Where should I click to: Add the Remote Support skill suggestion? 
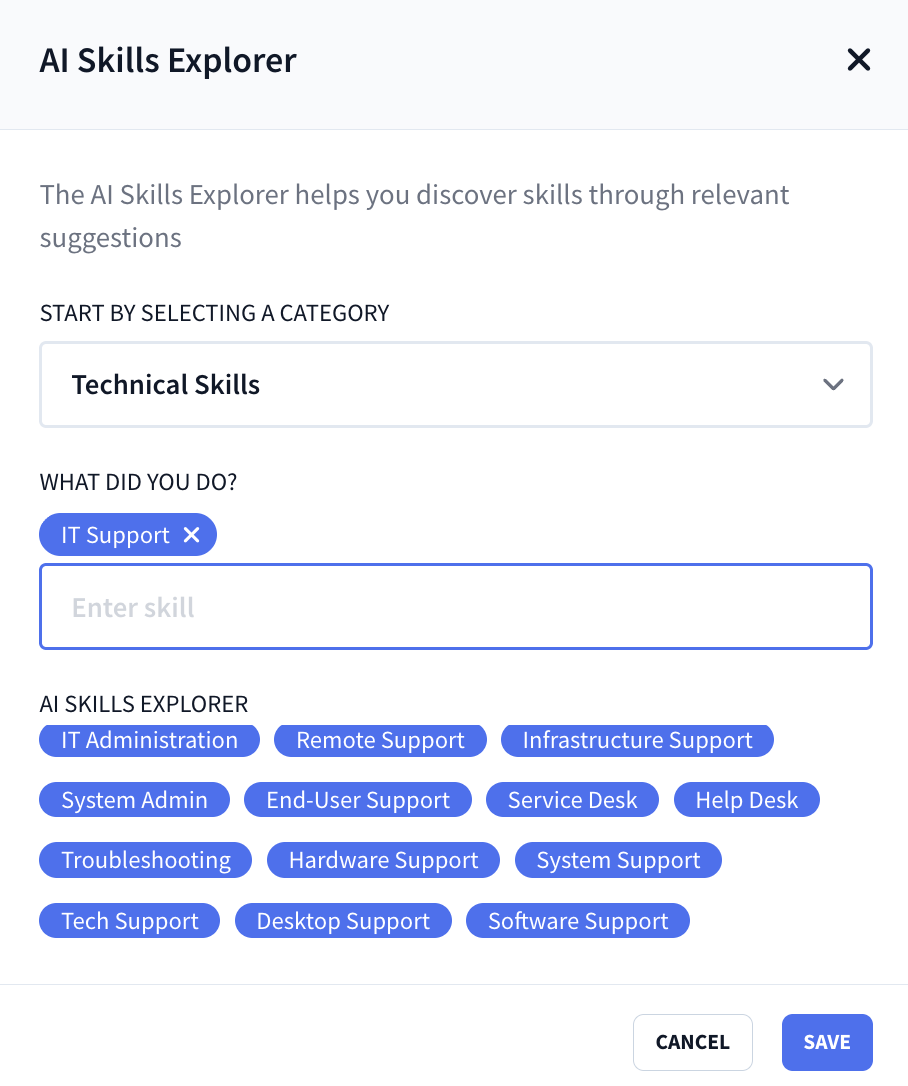pos(380,740)
